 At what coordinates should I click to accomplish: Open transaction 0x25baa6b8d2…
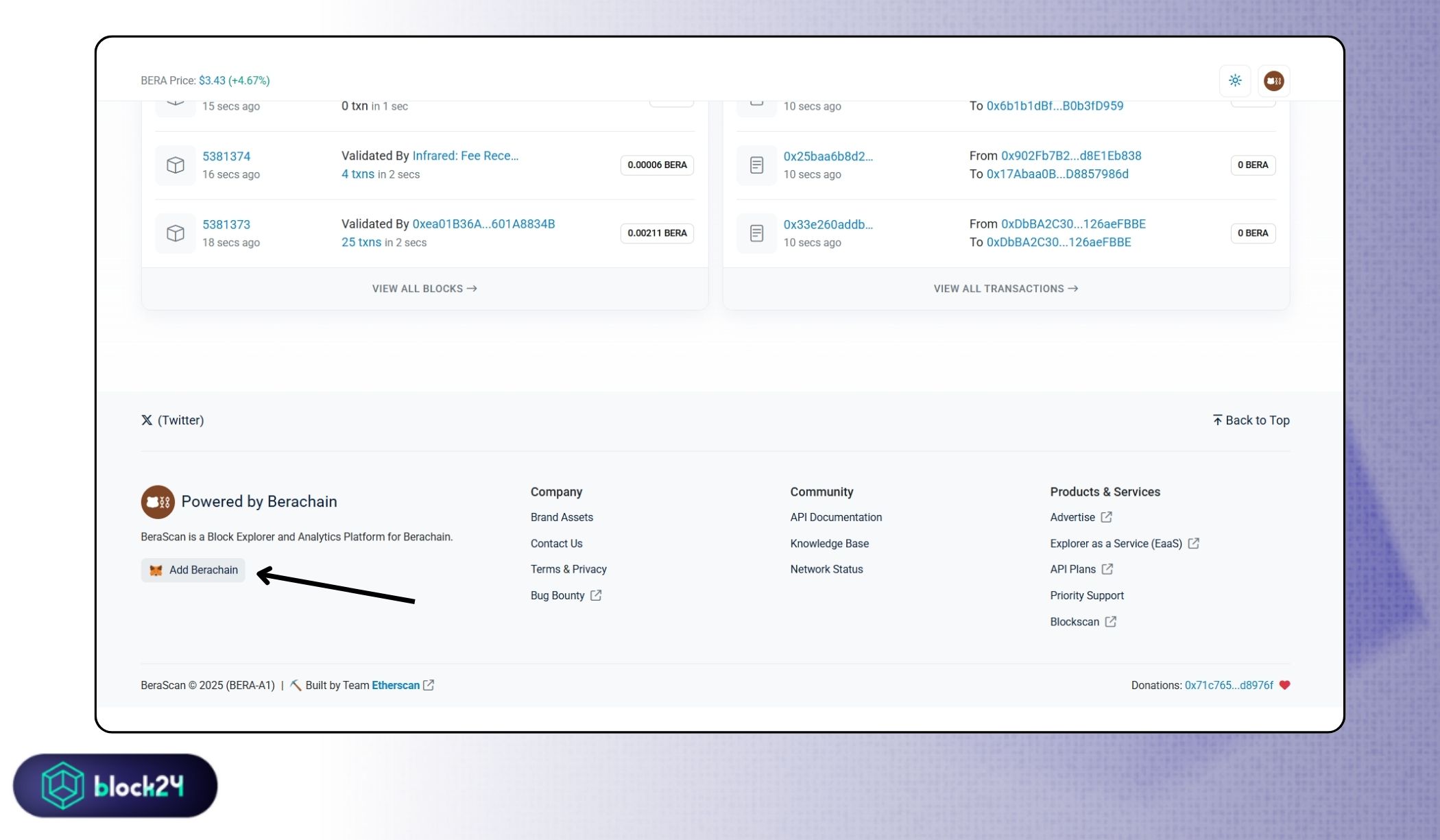(828, 156)
